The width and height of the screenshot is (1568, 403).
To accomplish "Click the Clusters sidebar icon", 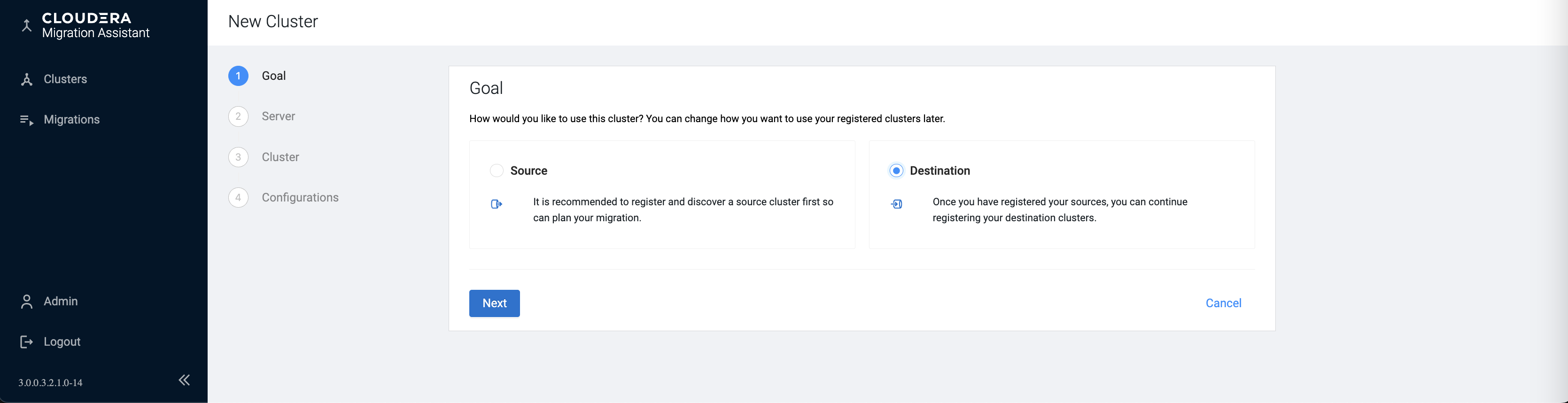I will (26, 80).
